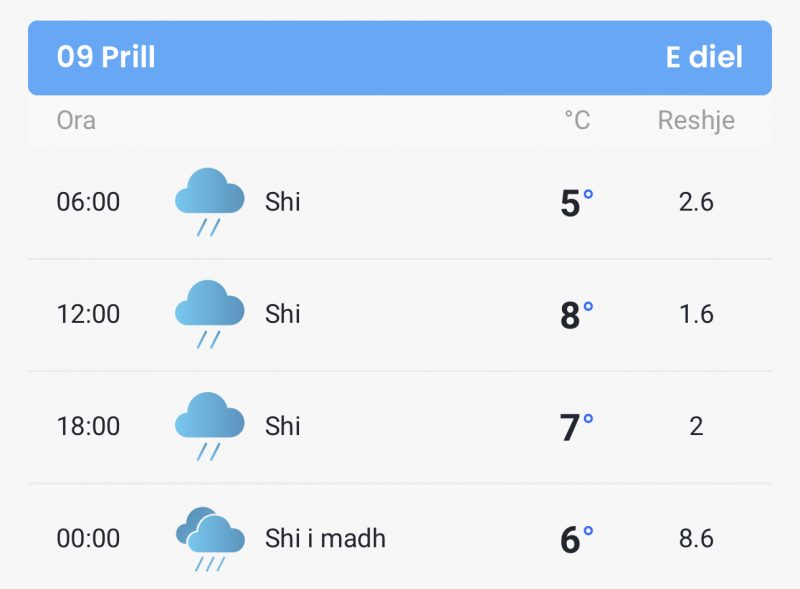
Task: Click the 2.6 precipitation value
Action: pos(696,202)
